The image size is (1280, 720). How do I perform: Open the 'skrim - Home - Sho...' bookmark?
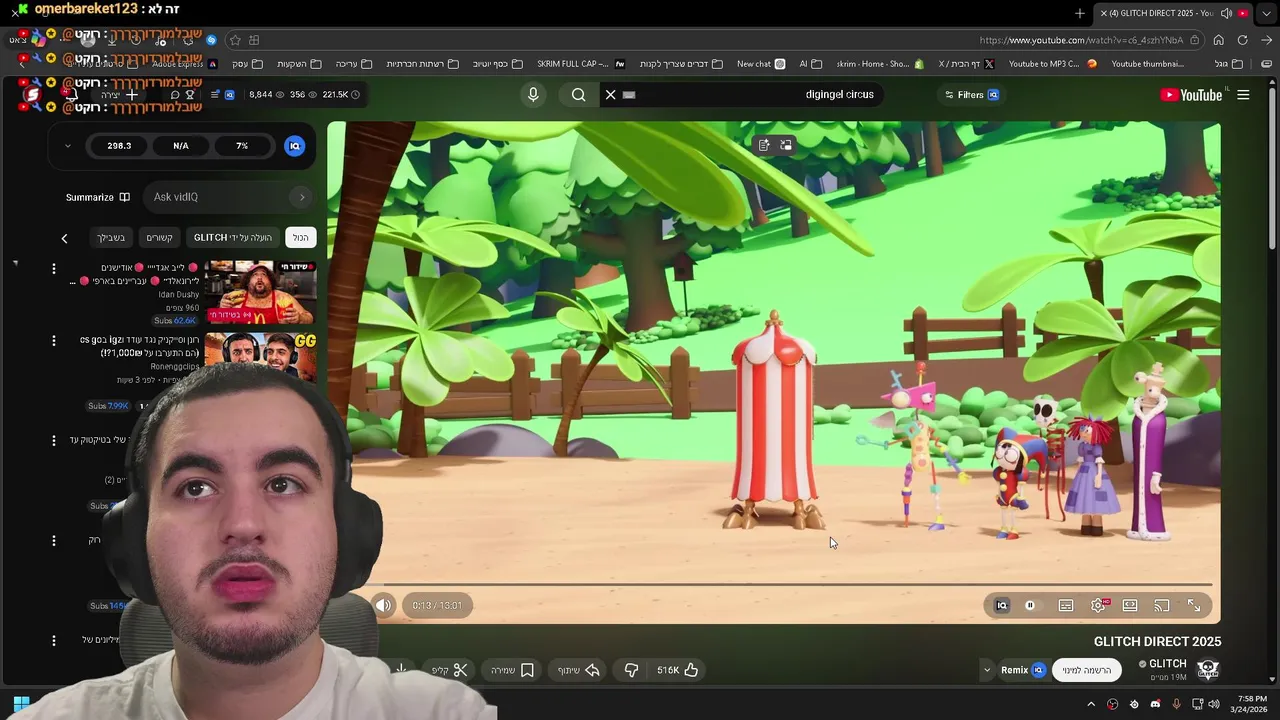click(880, 64)
